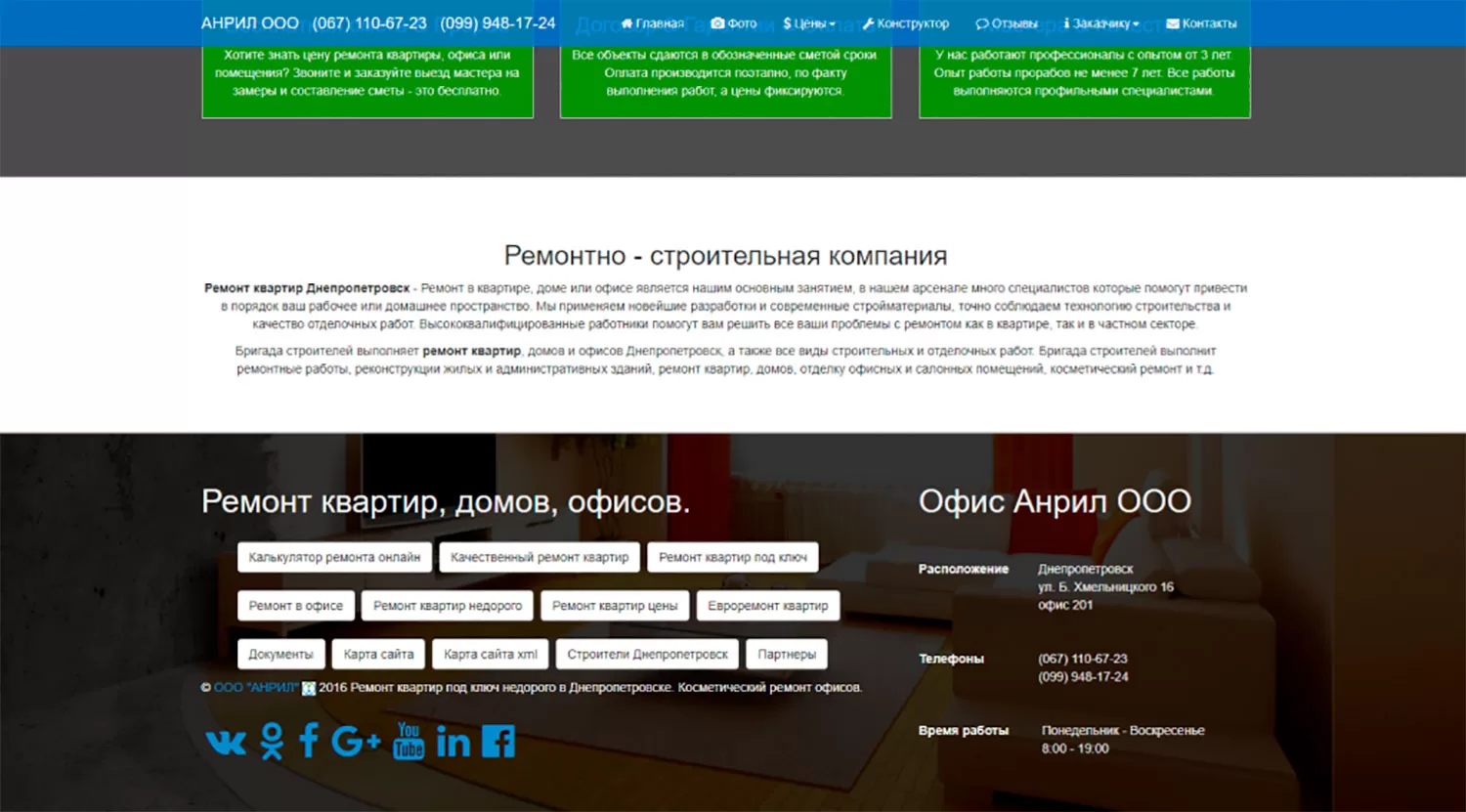Click Калькулятор ремонта онлайн button
This screenshot has width=1466, height=812.
[334, 557]
